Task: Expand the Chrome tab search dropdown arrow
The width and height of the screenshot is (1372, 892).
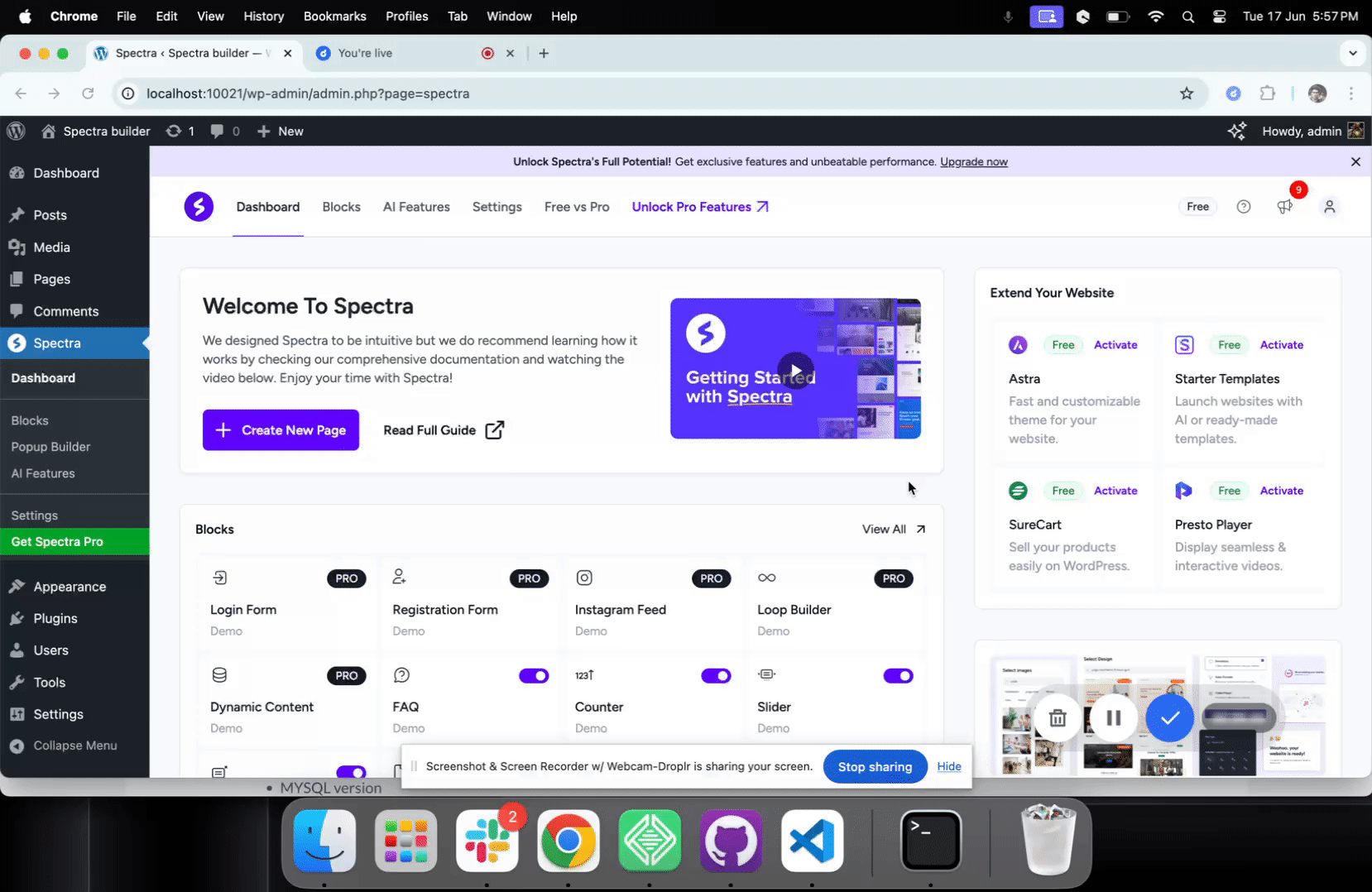Action: tap(1352, 53)
